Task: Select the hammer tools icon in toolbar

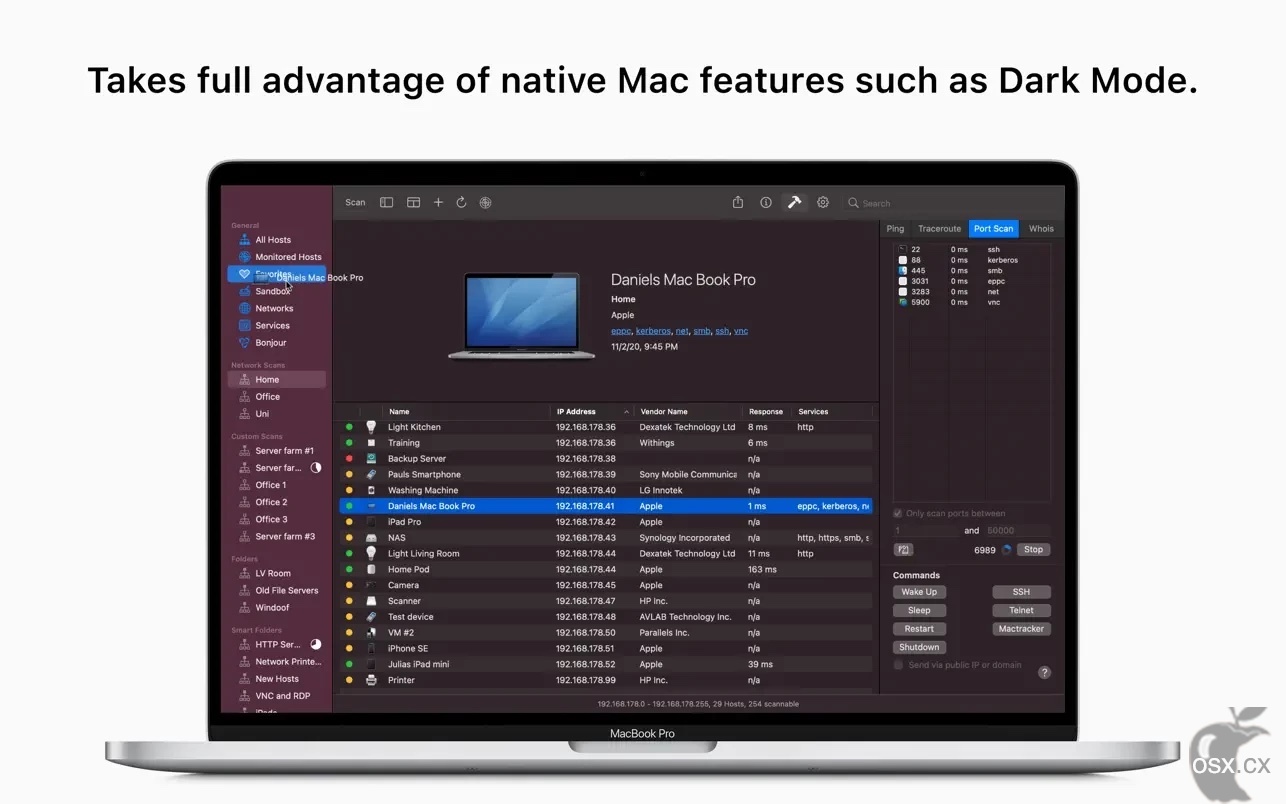Action: 795,202
